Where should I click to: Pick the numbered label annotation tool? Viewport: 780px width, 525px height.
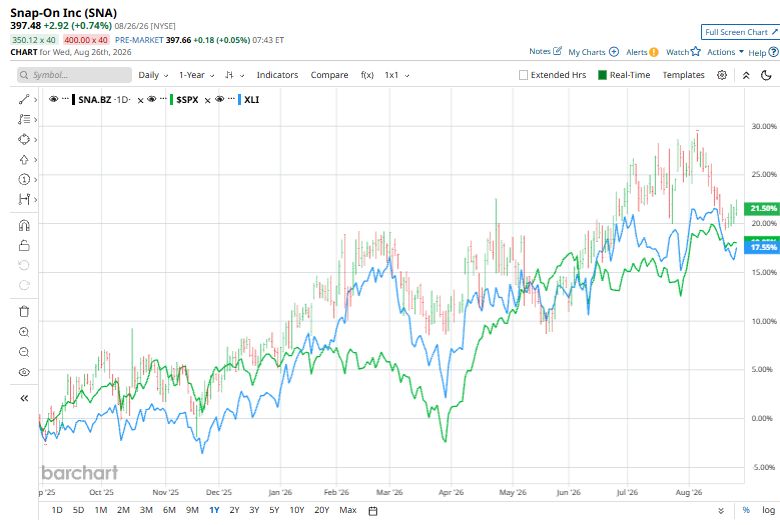24,180
